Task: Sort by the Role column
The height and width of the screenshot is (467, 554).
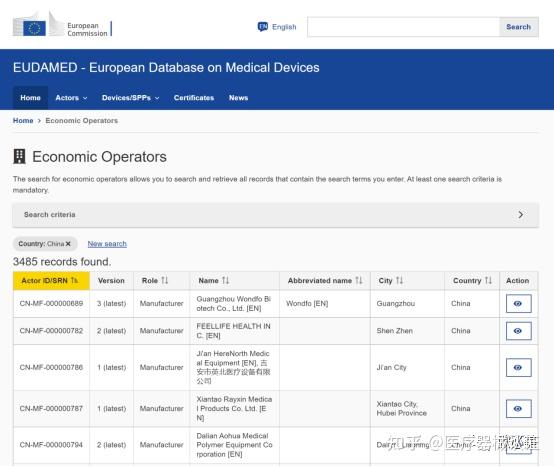Action: click(x=155, y=280)
